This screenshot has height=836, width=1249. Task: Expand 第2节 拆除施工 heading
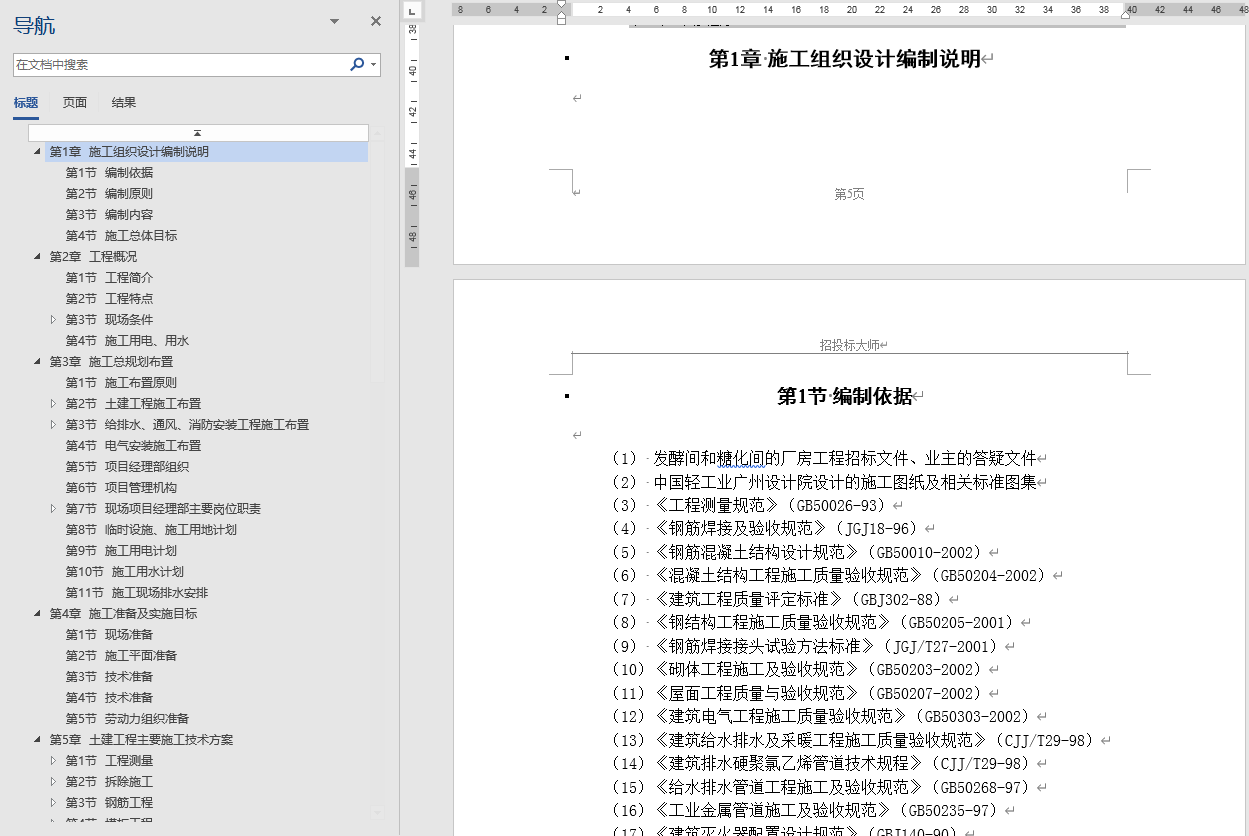55,781
